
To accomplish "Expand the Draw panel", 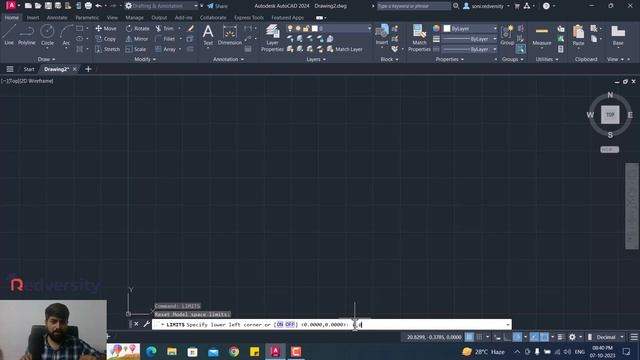I will pyautogui.click(x=46, y=59).
